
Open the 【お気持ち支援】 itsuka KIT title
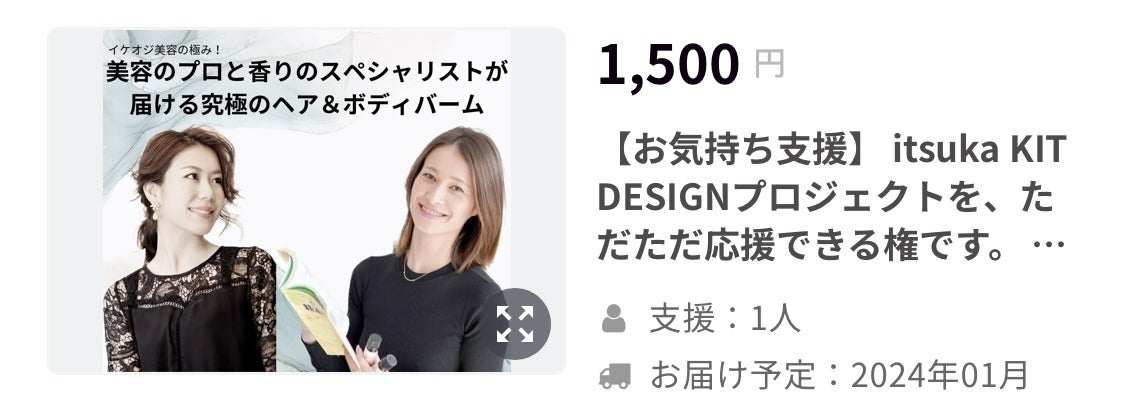(833, 151)
